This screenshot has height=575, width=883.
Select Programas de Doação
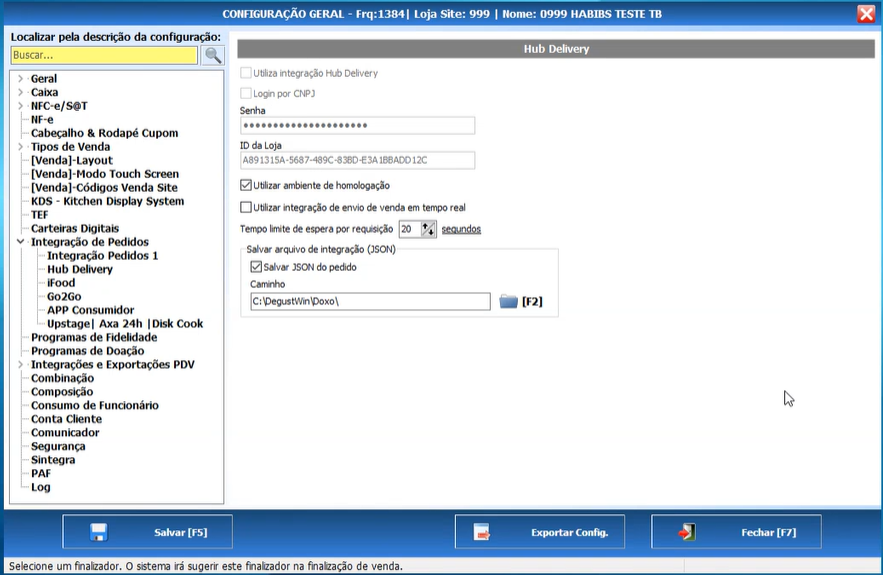click(87, 351)
